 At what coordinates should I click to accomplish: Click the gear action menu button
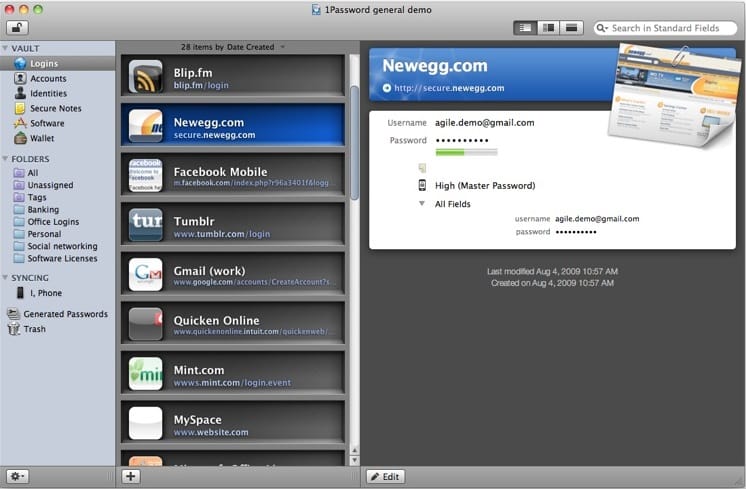(17, 476)
